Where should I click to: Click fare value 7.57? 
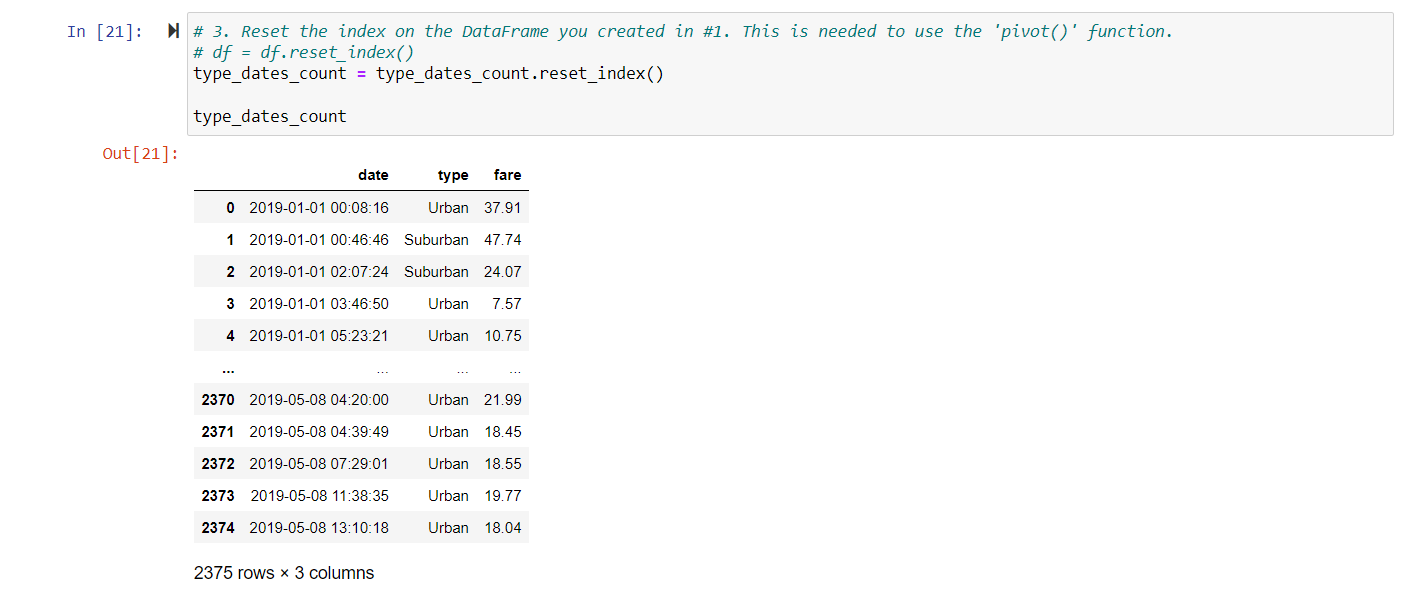point(507,304)
